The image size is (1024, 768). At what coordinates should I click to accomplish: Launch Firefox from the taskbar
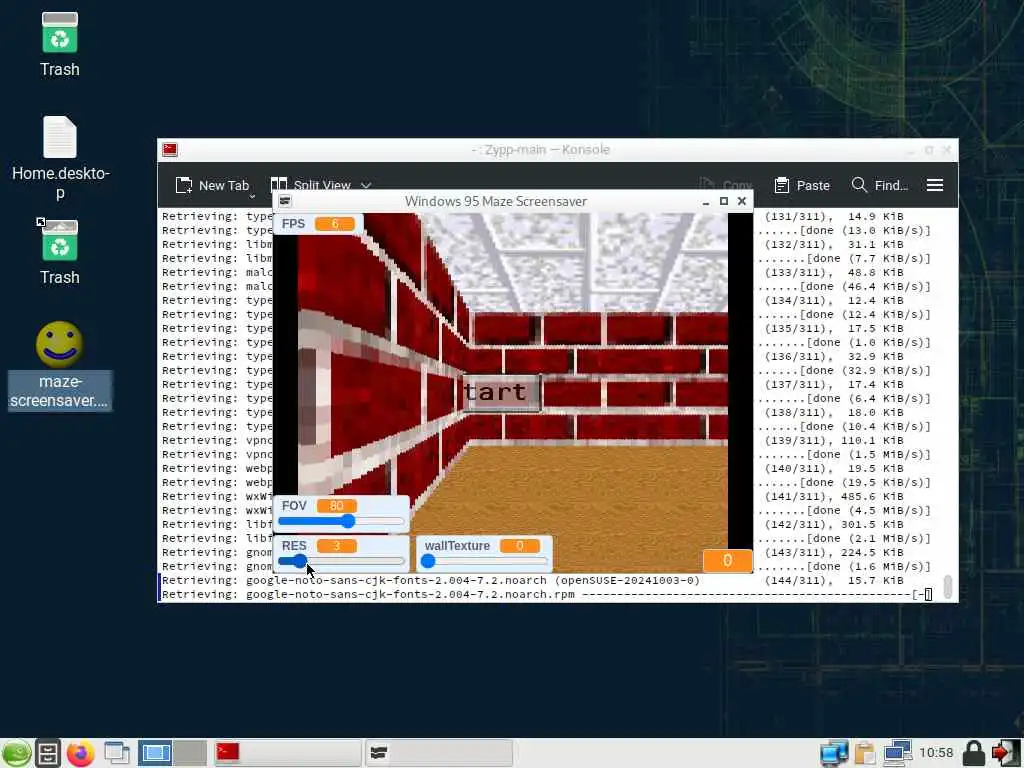81,753
